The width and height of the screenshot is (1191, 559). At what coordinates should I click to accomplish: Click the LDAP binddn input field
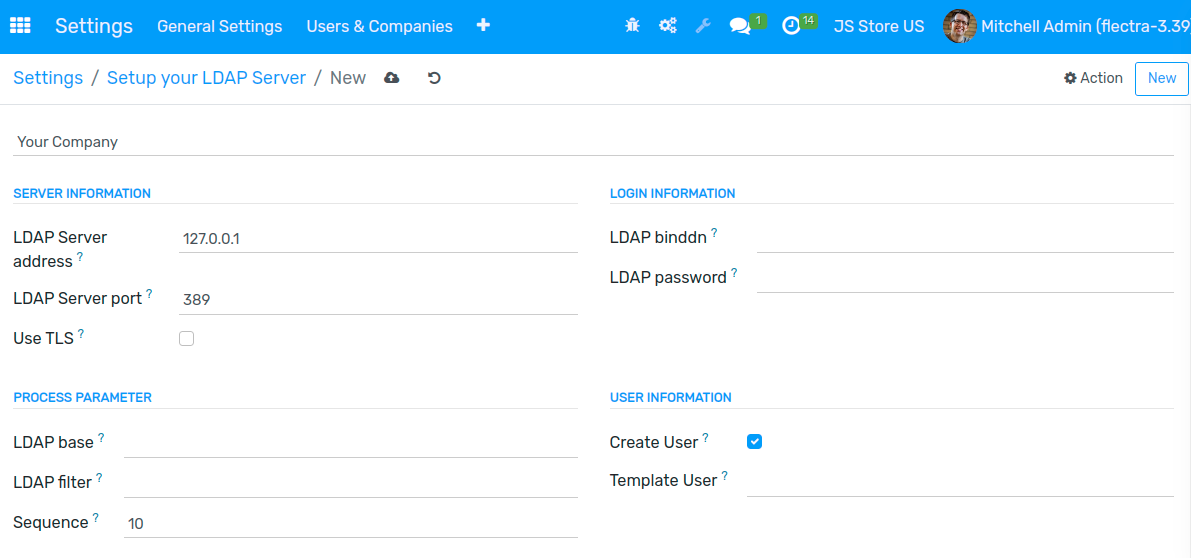tap(965, 238)
